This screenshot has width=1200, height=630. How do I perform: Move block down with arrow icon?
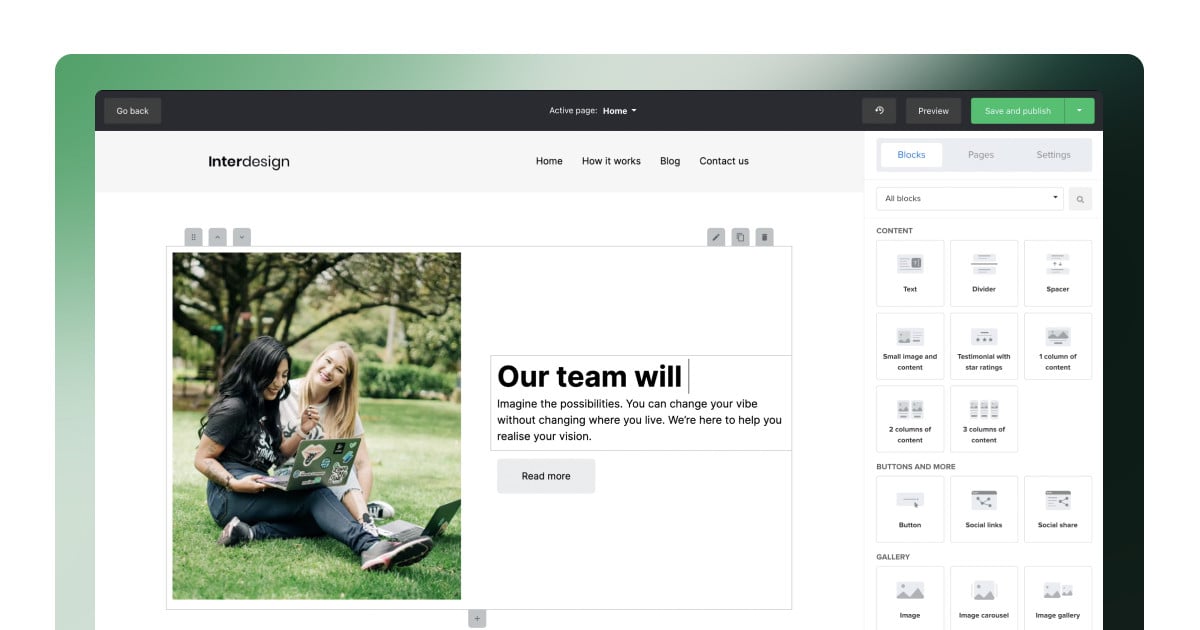tap(242, 237)
